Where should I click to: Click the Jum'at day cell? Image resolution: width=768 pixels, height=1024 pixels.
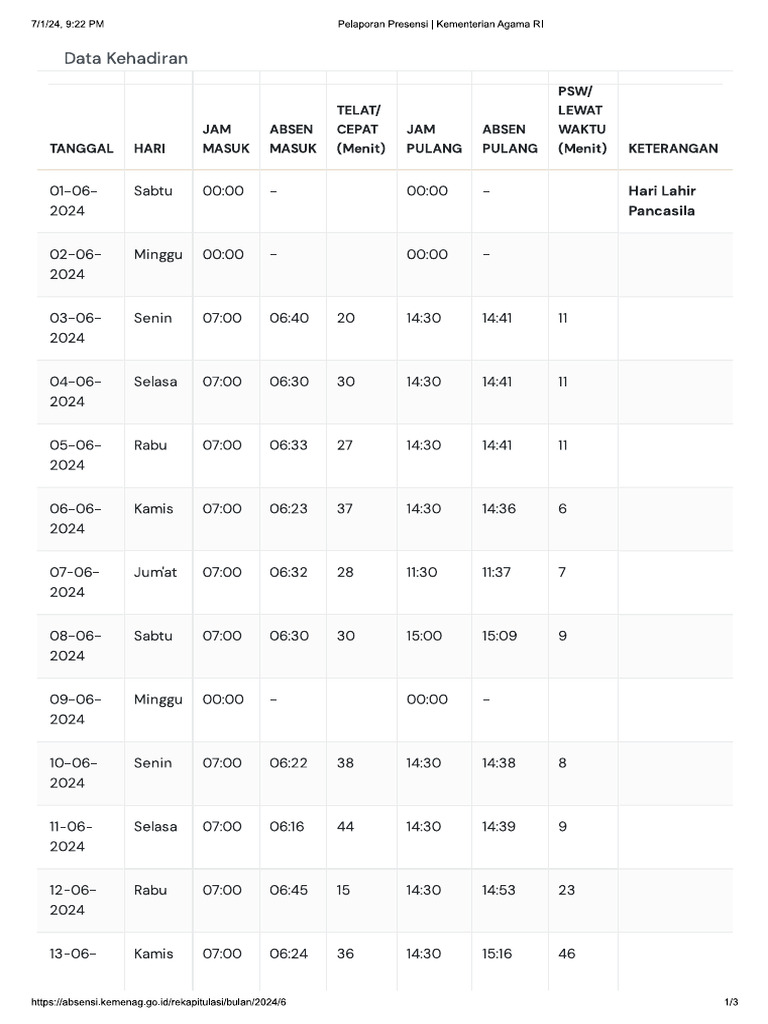coord(155,572)
